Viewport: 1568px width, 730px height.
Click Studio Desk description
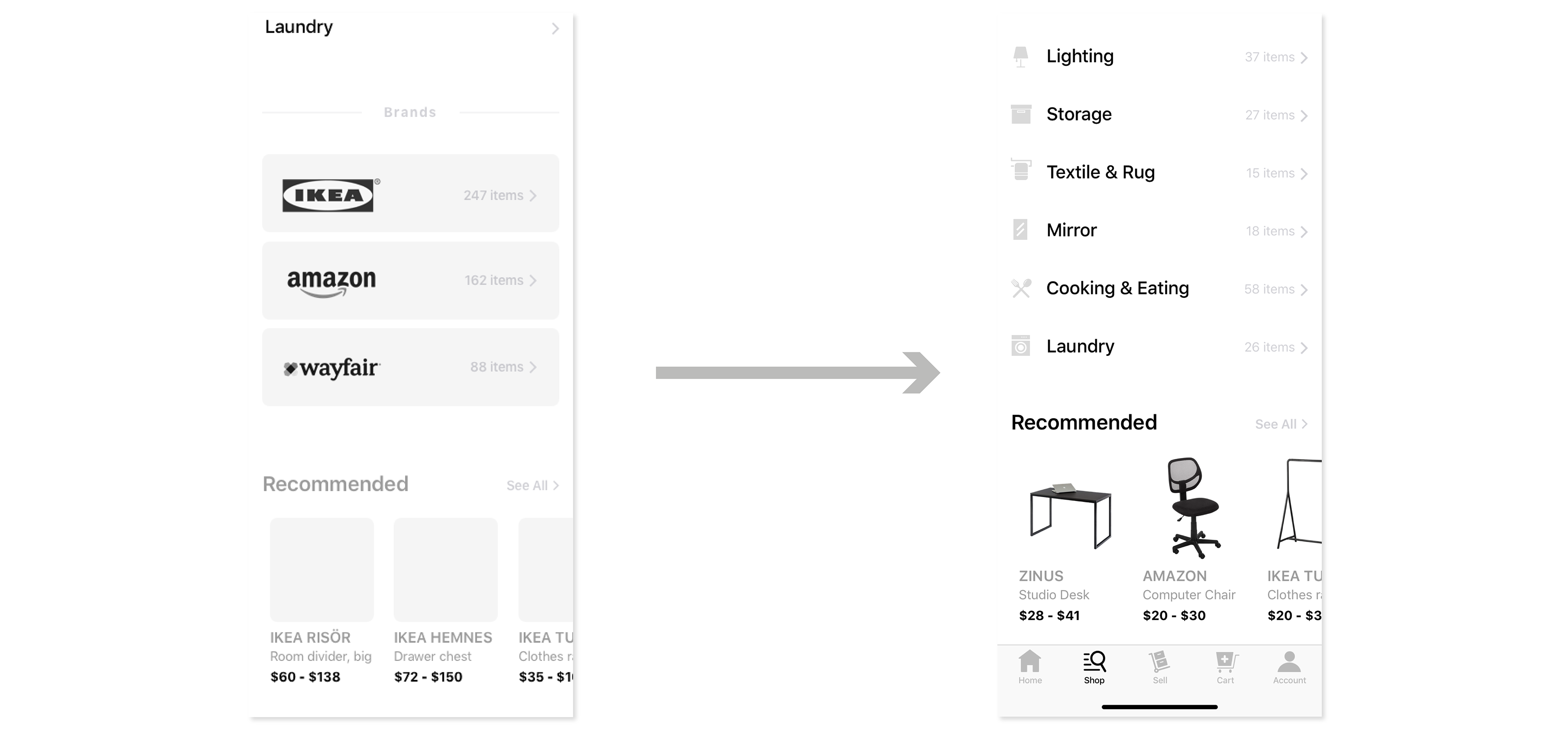tap(1053, 595)
